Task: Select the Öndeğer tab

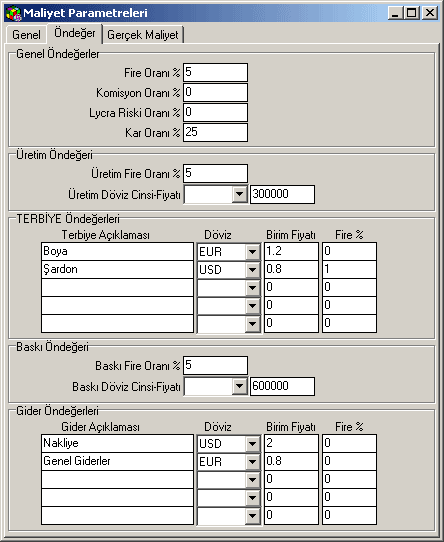Action: tap(74, 33)
